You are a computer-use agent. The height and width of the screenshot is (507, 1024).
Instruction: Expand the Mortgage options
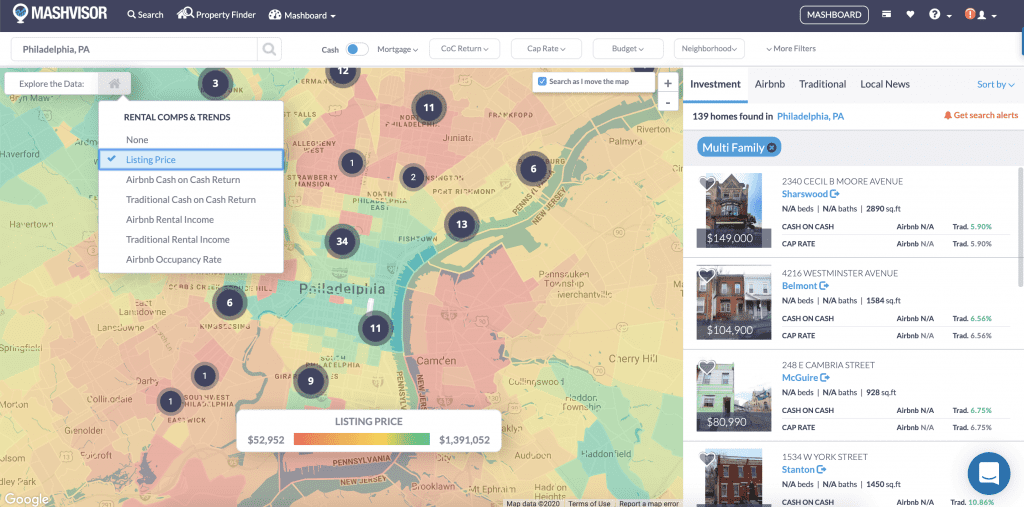coord(397,49)
